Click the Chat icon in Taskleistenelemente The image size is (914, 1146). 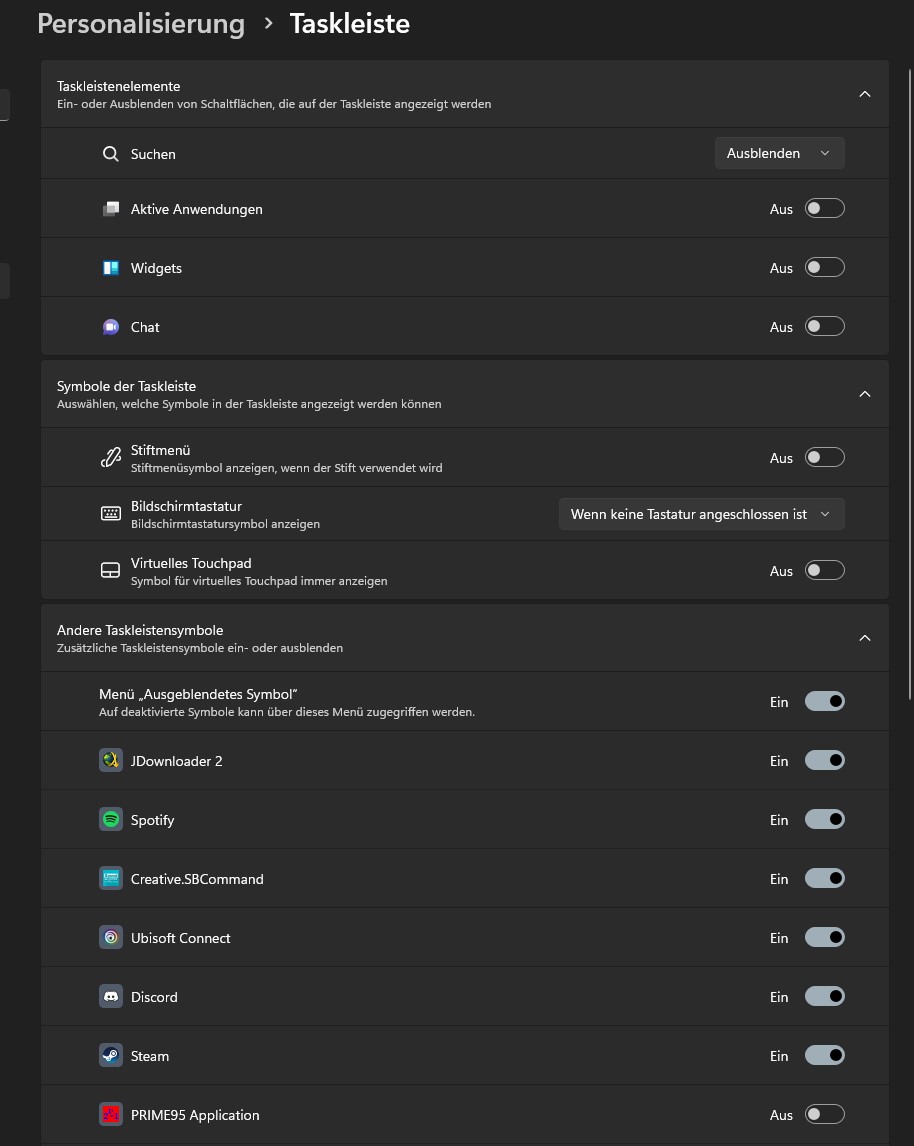(x=111, y=327)
